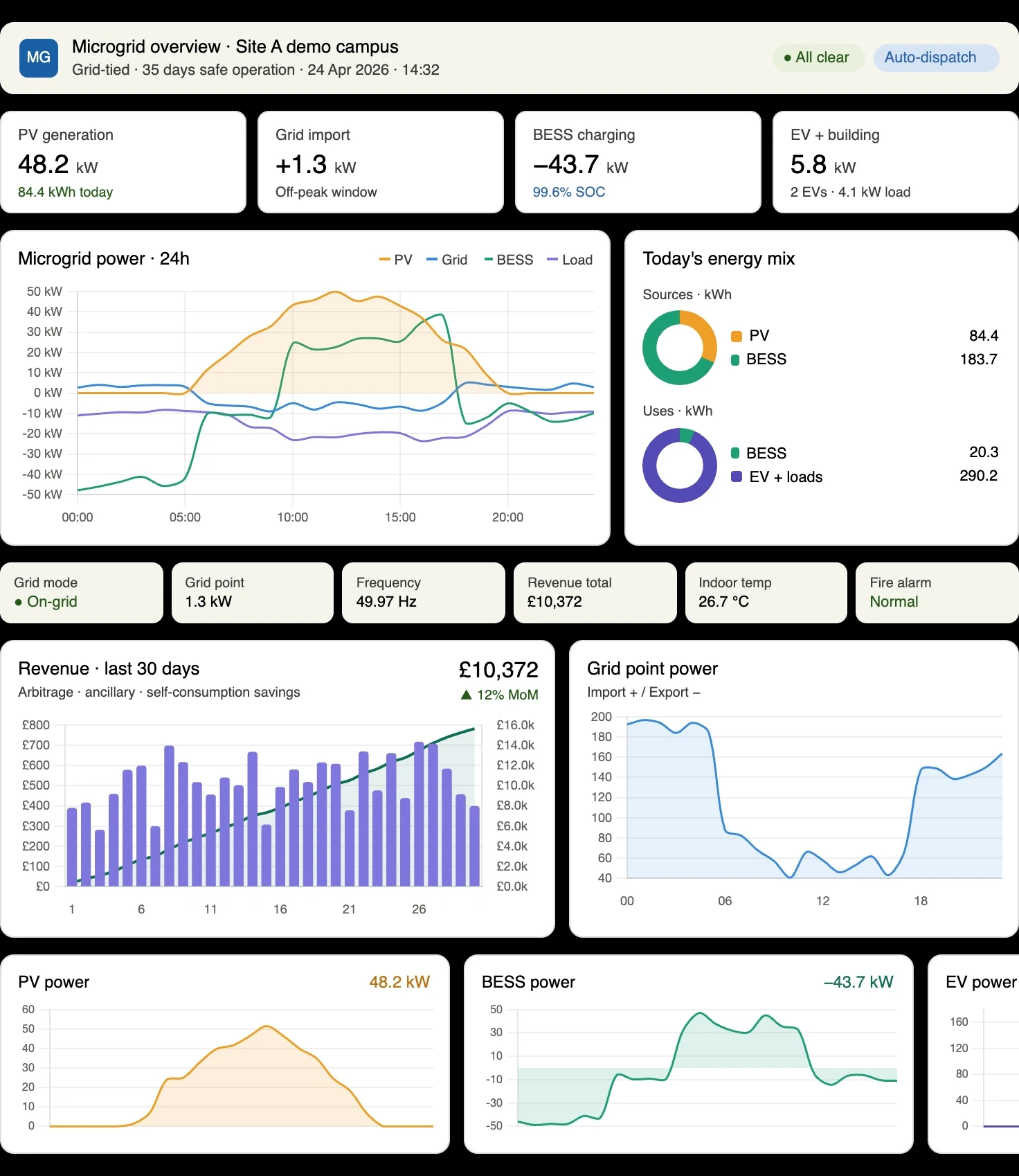Select the Grid point 1.3 kW tile
Image resolution: width=1019 pixels, height=1176 pixels.
[253, 593]
